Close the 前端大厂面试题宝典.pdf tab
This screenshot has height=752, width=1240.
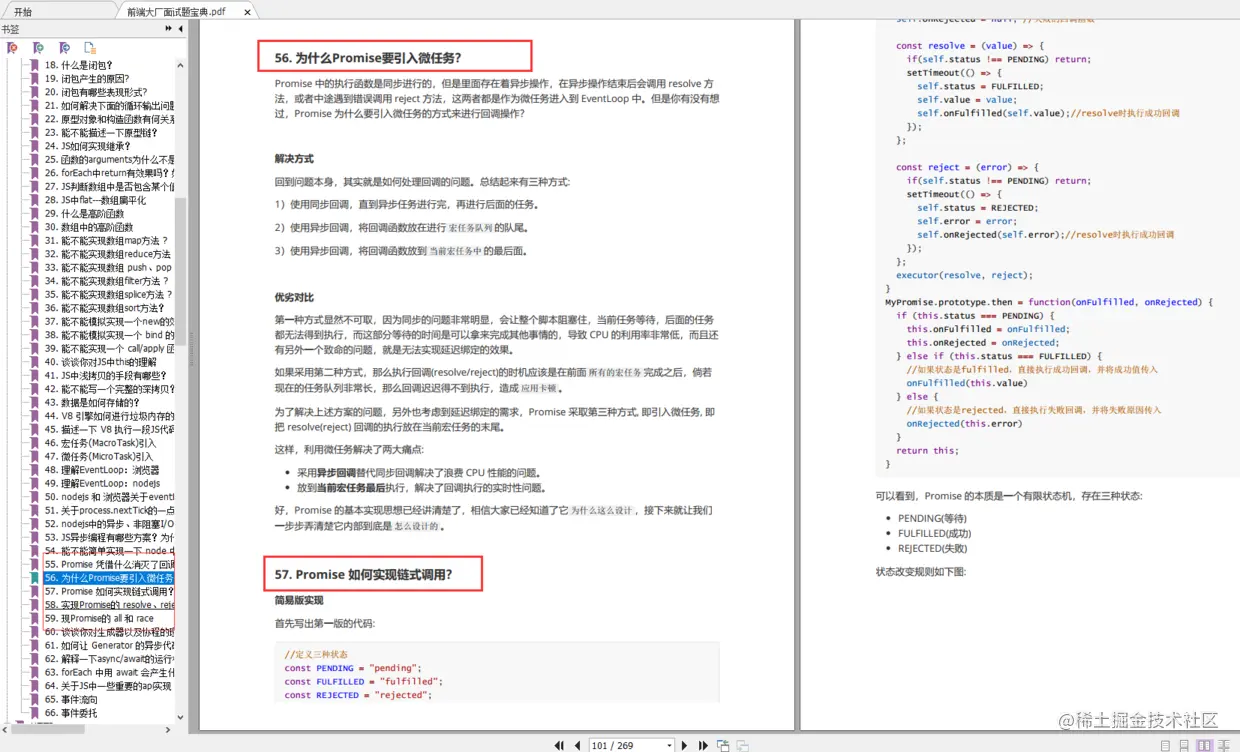coord(247,12)
